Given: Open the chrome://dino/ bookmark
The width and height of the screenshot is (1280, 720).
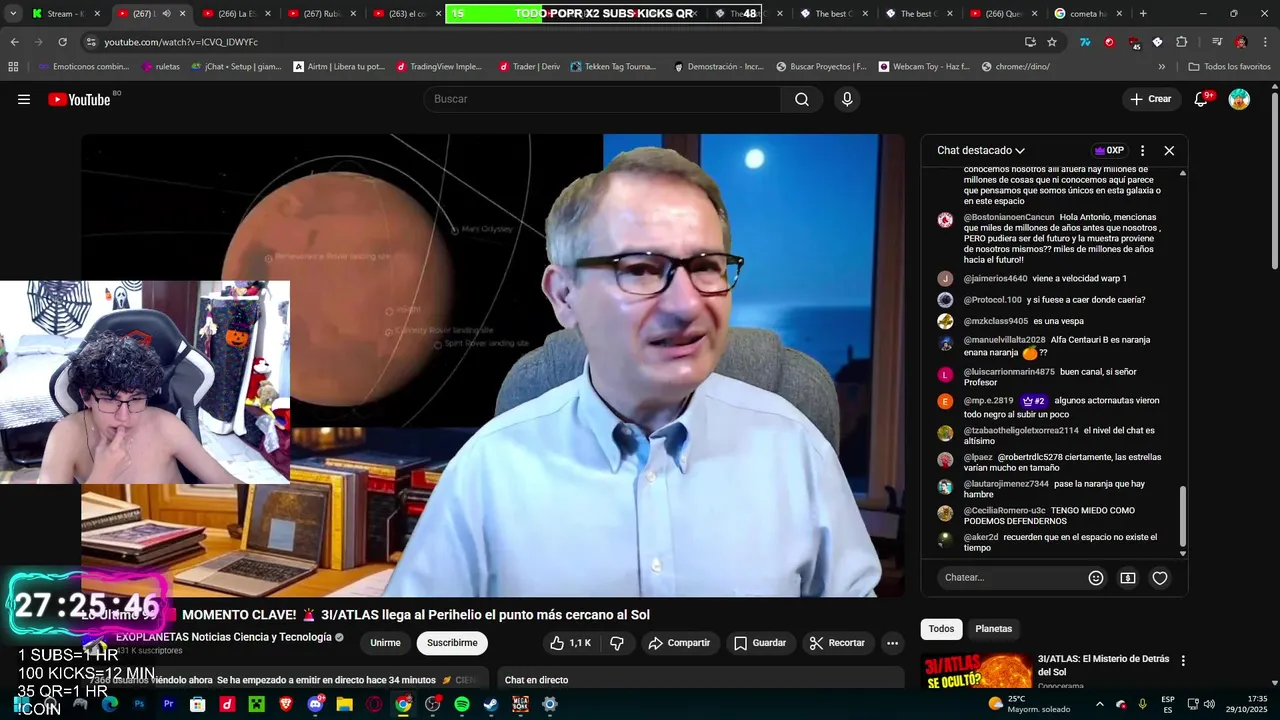Looking at the screenshot, I should [1015, 66].
